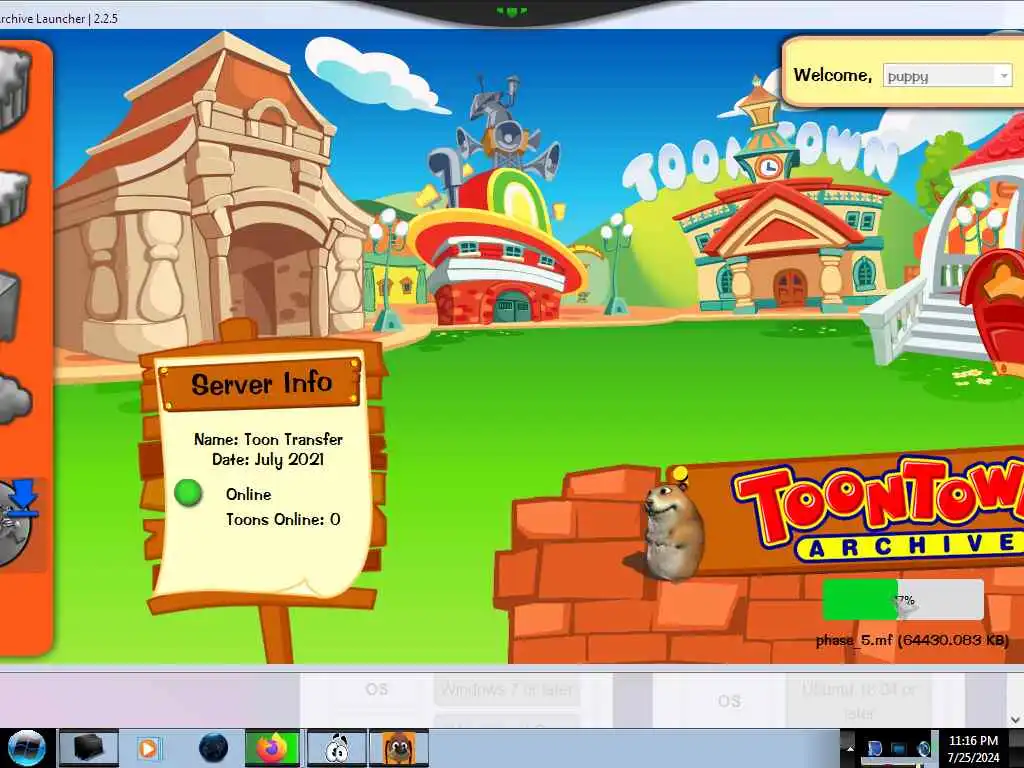Viewport: 1024px width, 768px height.
Task: Click the Archive Launcher 2.2.5 title text
Action: 59,18
